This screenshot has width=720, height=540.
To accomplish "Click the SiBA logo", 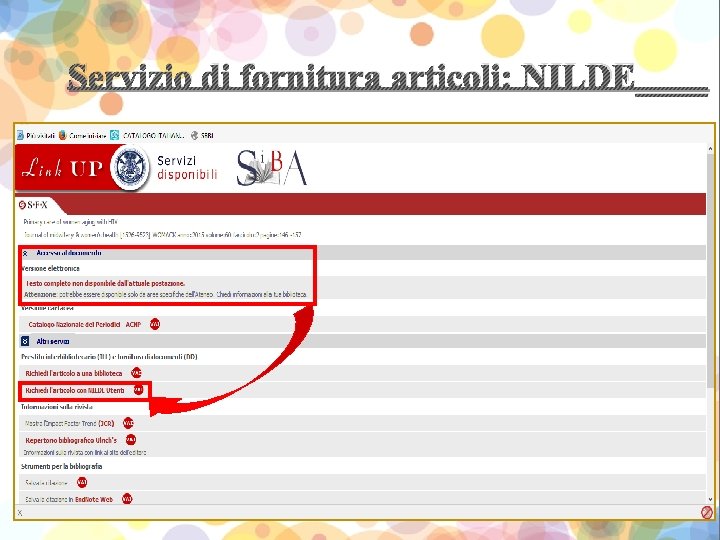I will [x=271, y=168].
